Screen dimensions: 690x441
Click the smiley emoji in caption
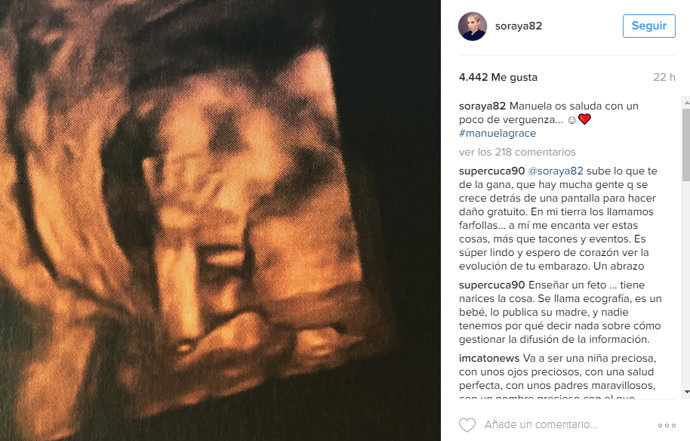(x=571, y=120)
